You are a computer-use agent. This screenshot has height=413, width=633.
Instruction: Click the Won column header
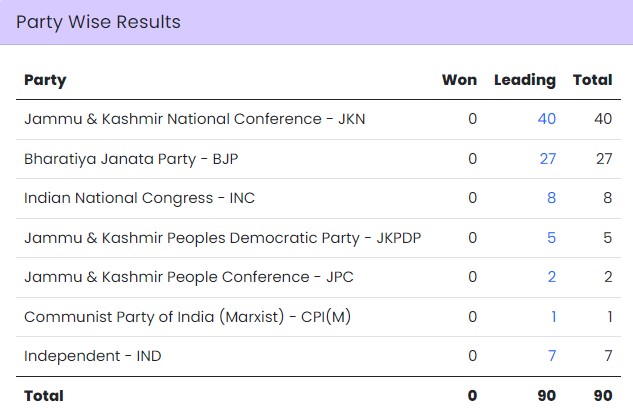(459, 80)
